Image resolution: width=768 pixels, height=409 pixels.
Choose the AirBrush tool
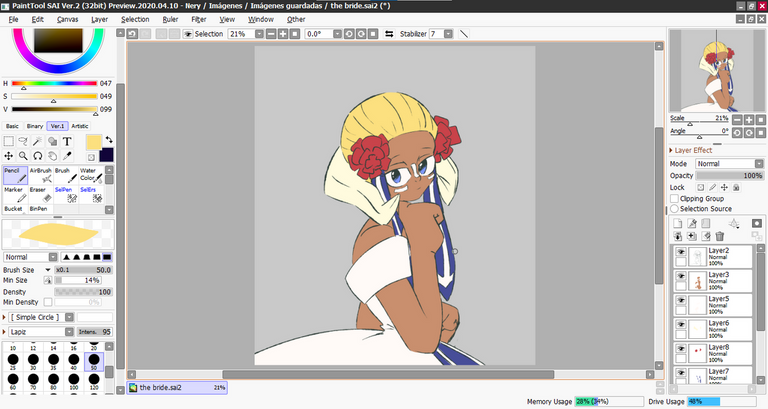pyautogui.click(x=41, y=175)
